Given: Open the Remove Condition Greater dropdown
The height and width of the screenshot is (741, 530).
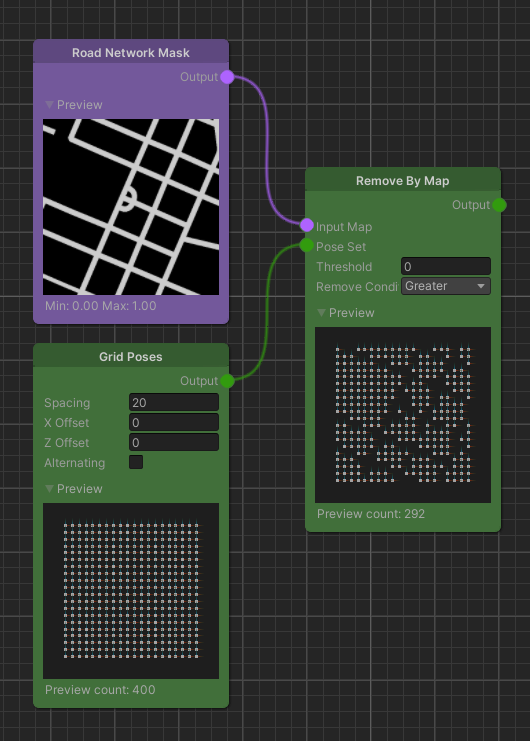Looking at the screenshot, I should pos(445,286).
